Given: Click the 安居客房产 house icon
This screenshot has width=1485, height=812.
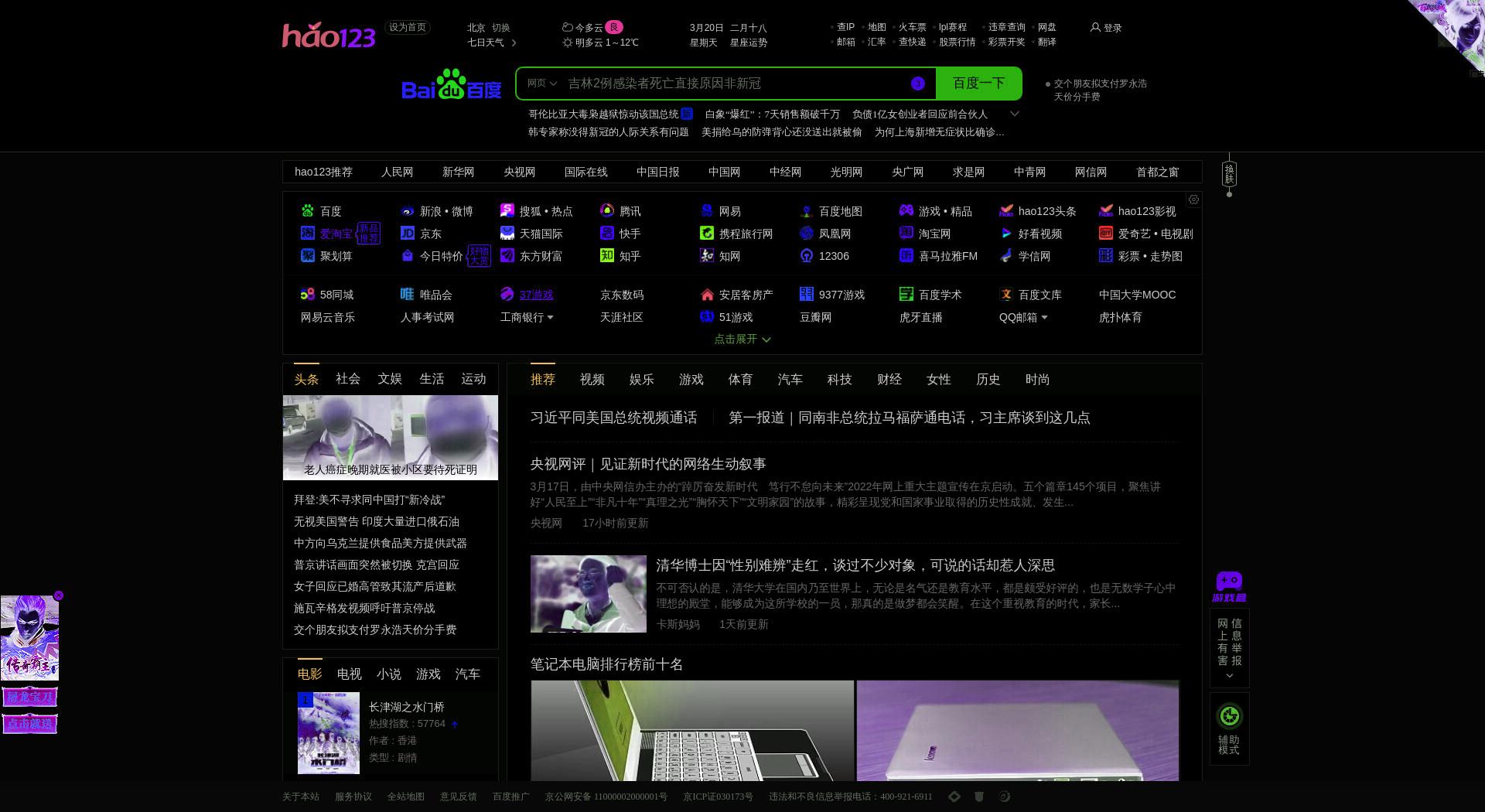Looking at the screenshot, I should [706, 294].
